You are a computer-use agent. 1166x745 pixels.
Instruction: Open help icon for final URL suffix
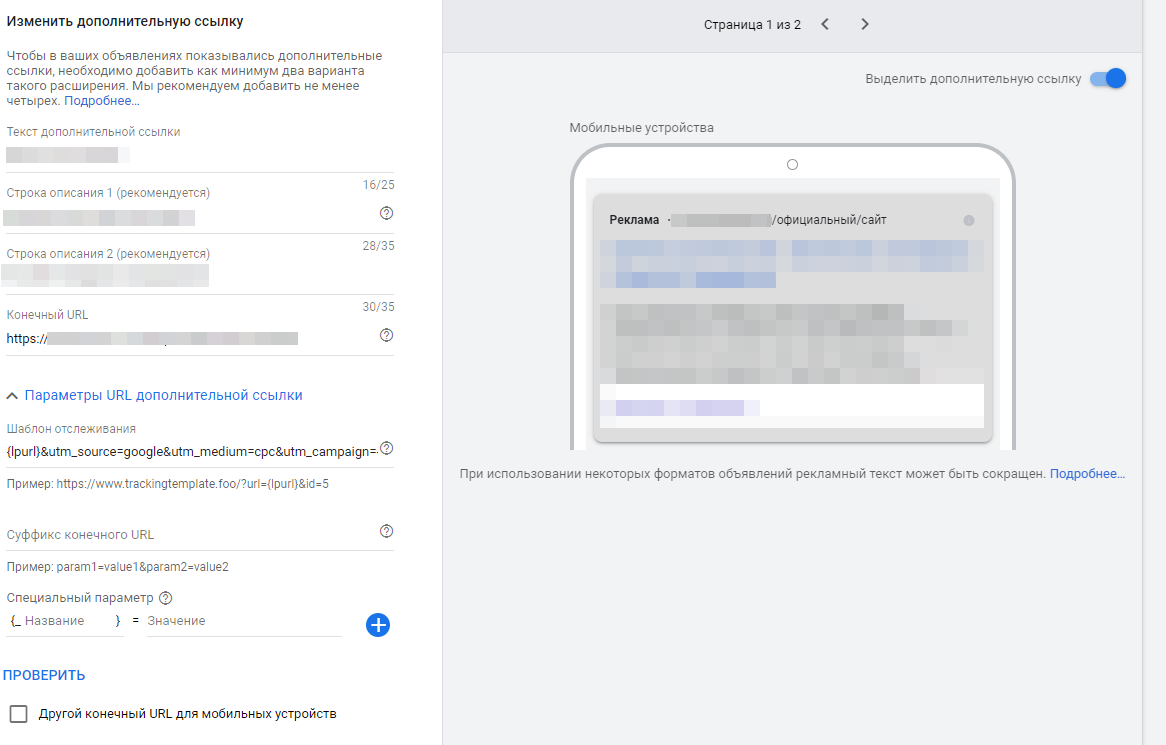(386, 531)
